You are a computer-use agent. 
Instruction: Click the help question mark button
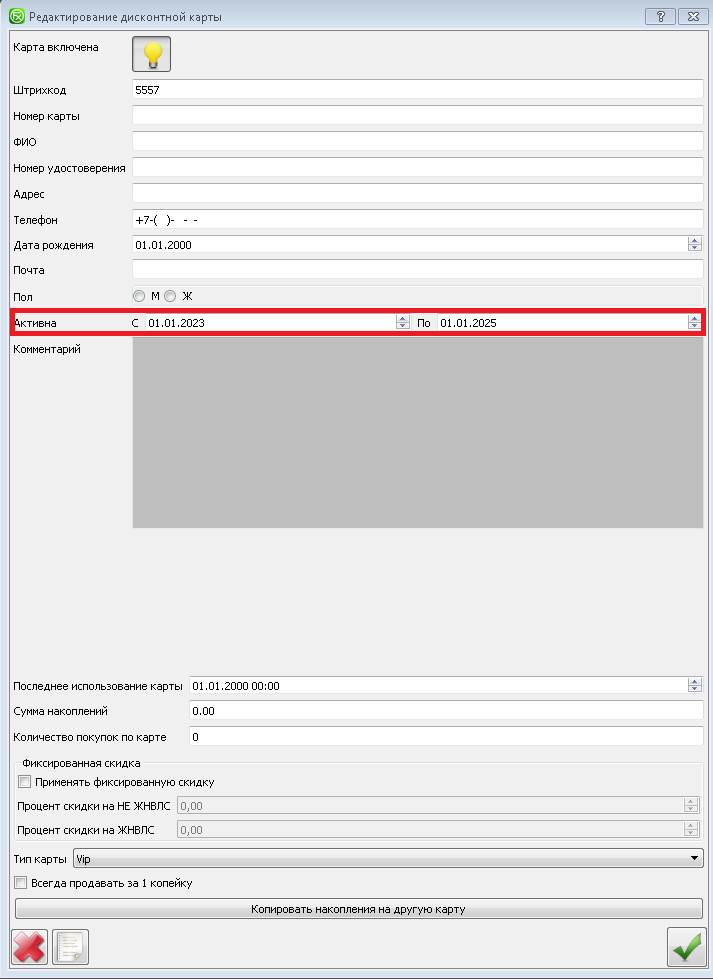coord(660,17)
